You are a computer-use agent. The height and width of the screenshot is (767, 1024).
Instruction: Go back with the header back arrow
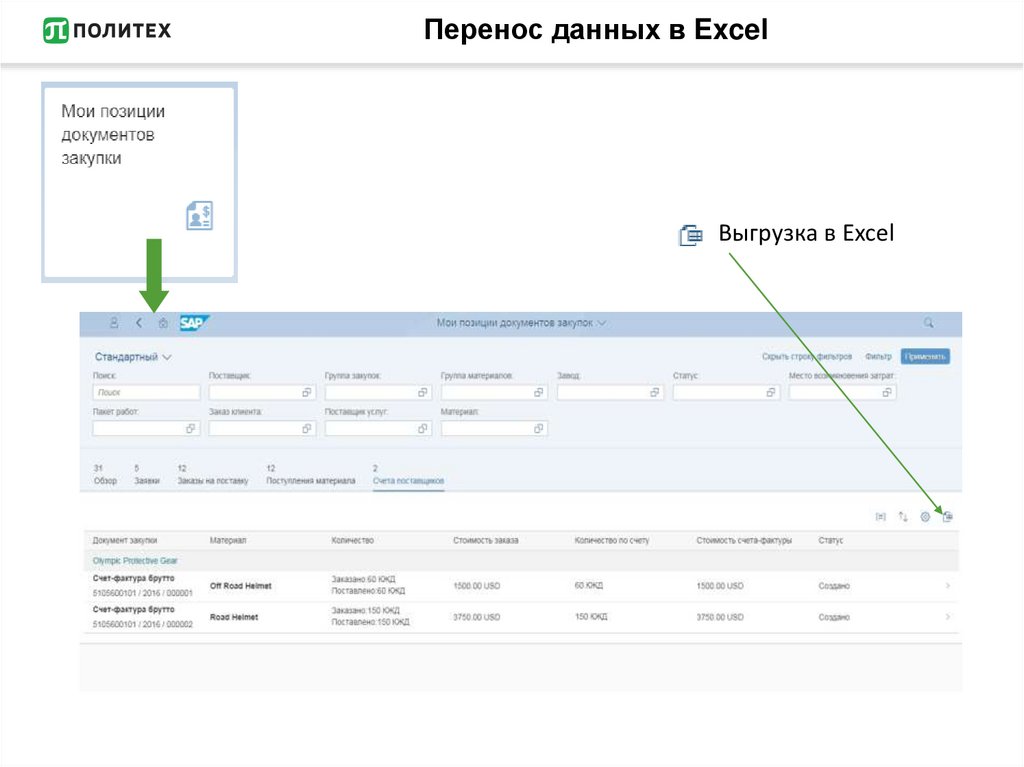(x=138, y=323)
